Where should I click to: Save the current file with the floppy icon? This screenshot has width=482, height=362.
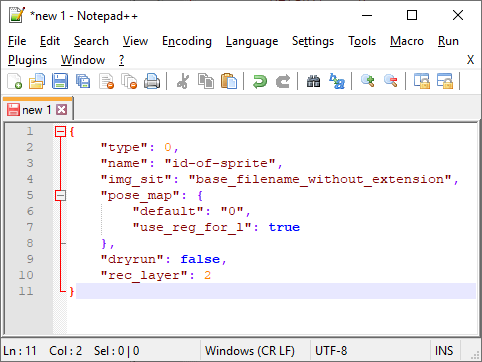click(60, 81)
